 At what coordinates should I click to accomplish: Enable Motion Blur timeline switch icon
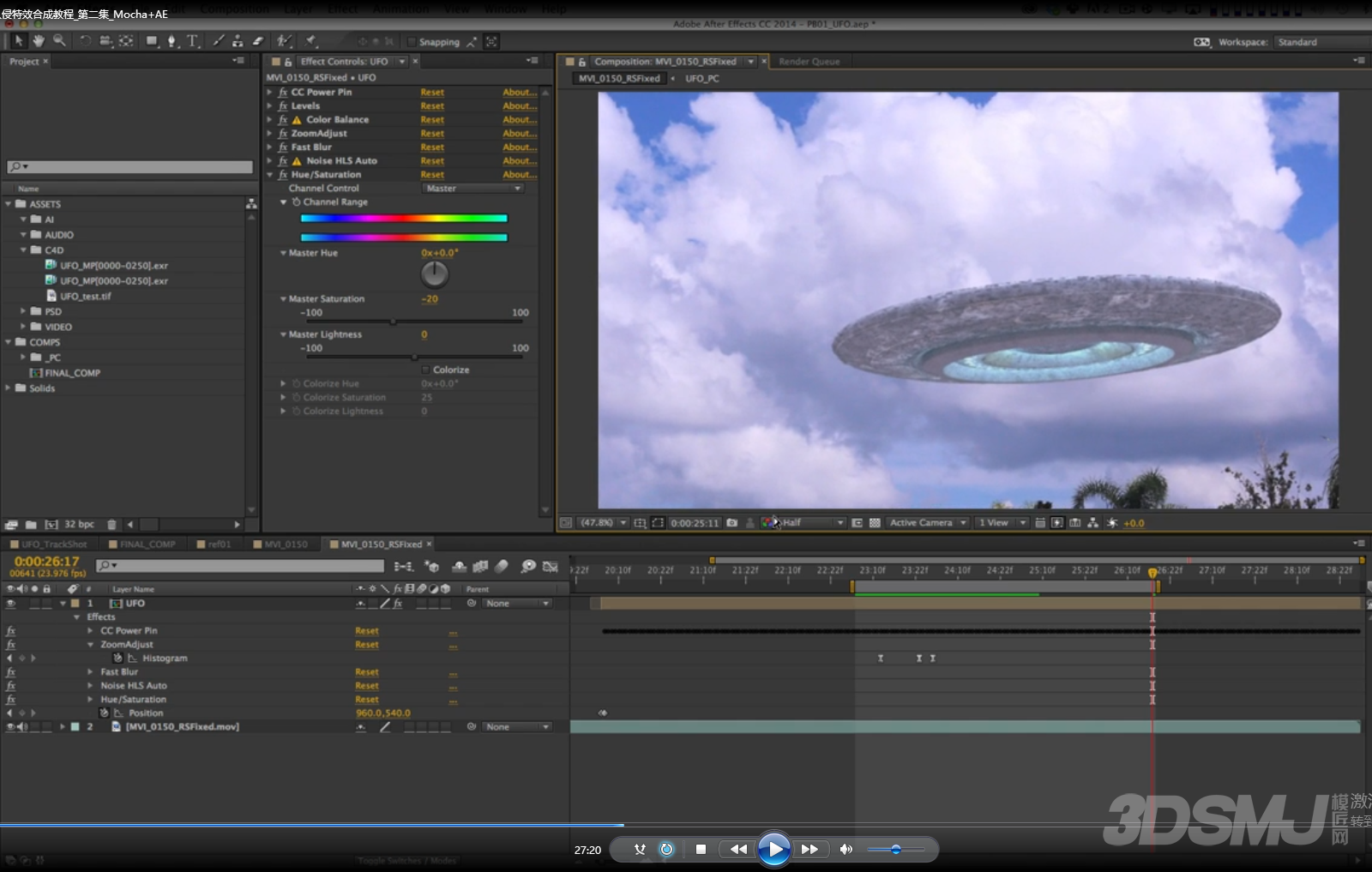(502, 567)
